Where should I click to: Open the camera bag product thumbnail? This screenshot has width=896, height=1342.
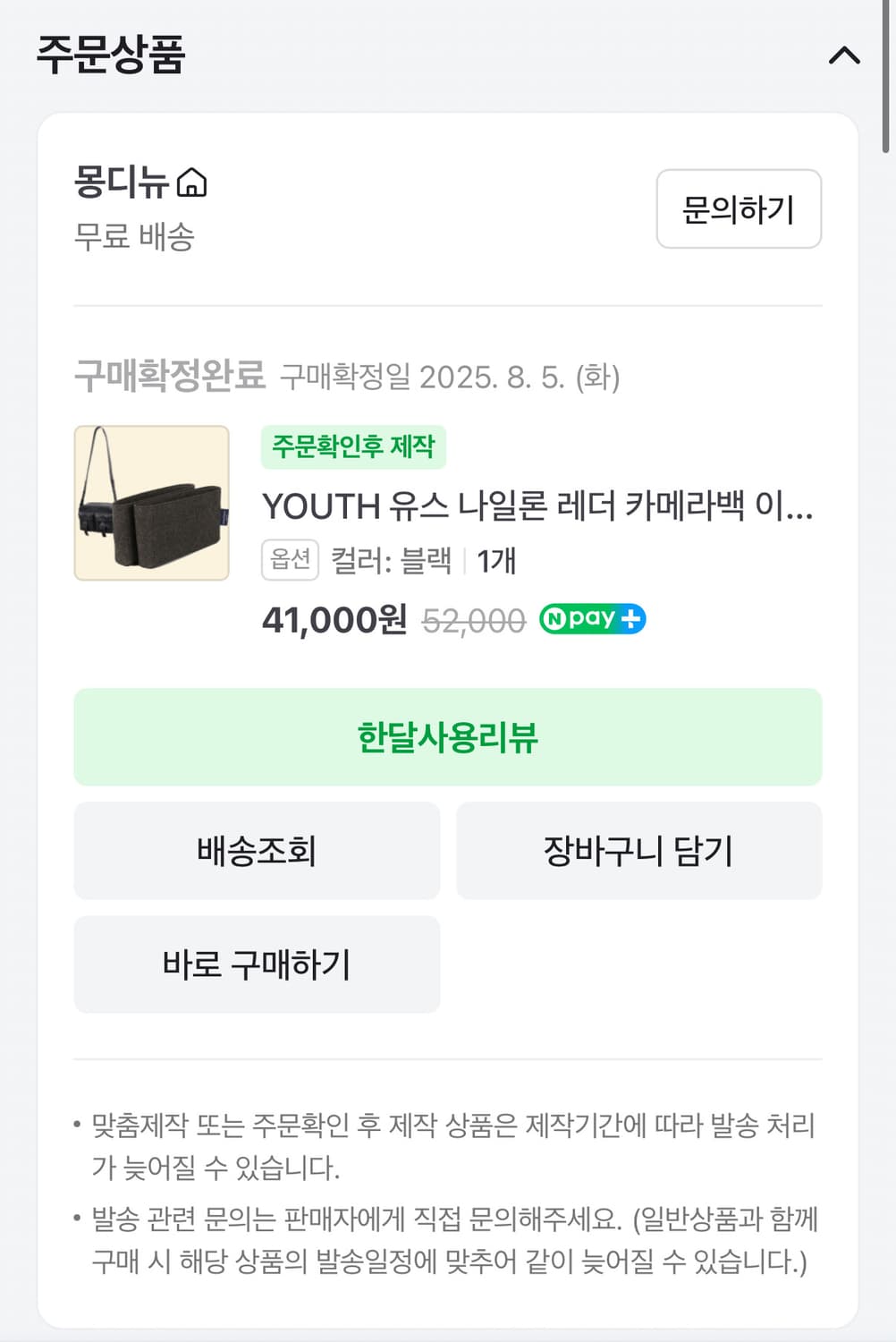coord(152,503)
